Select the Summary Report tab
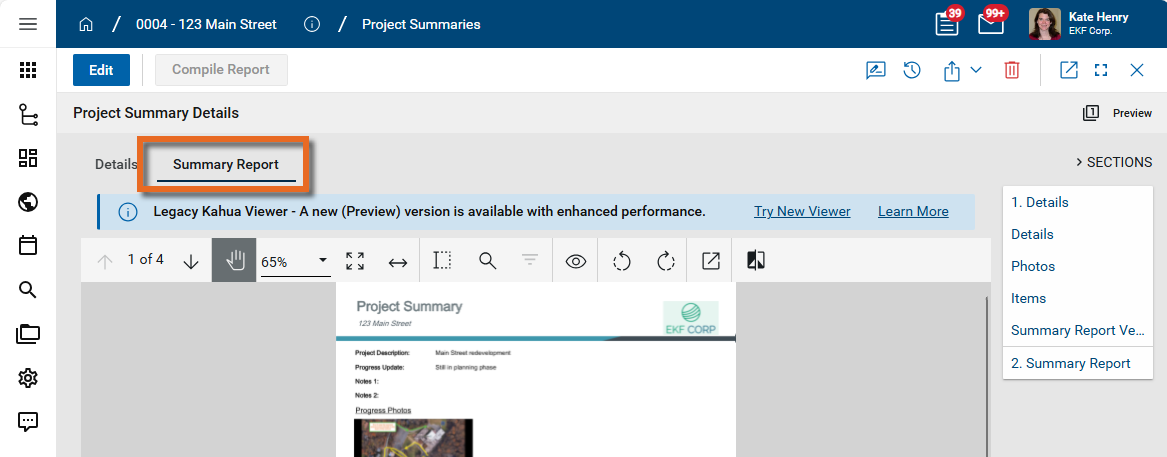Viewport: 1167px width, 457px height. coord(226,164)
